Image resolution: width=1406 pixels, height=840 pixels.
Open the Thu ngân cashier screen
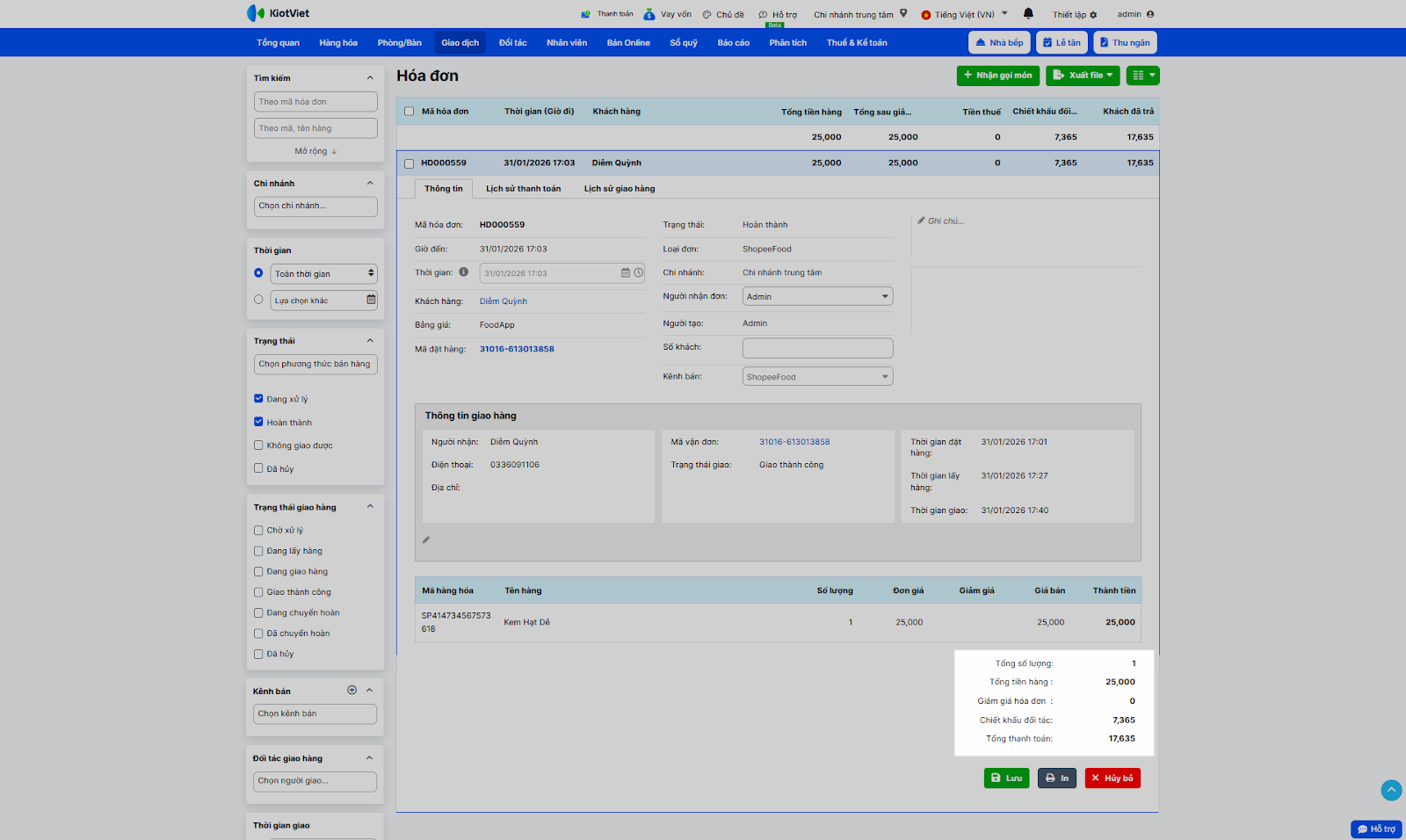coord(1126,43)
